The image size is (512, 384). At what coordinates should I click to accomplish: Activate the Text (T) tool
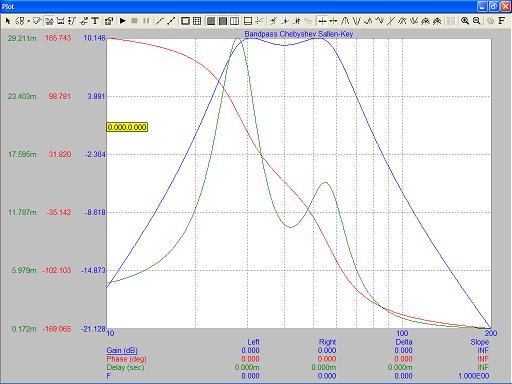point(95,21)
